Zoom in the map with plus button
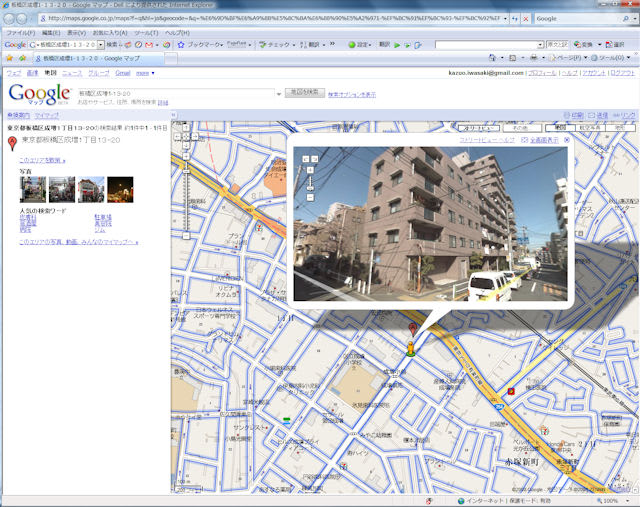Image resolution: width=640 pixels, height=507 pixels. point(186,156)
